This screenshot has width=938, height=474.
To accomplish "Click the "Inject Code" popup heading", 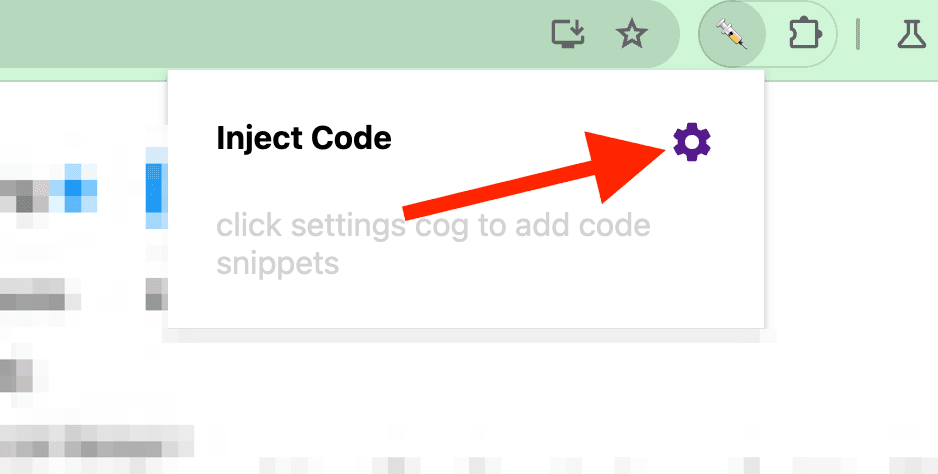I will click(303, 138).
